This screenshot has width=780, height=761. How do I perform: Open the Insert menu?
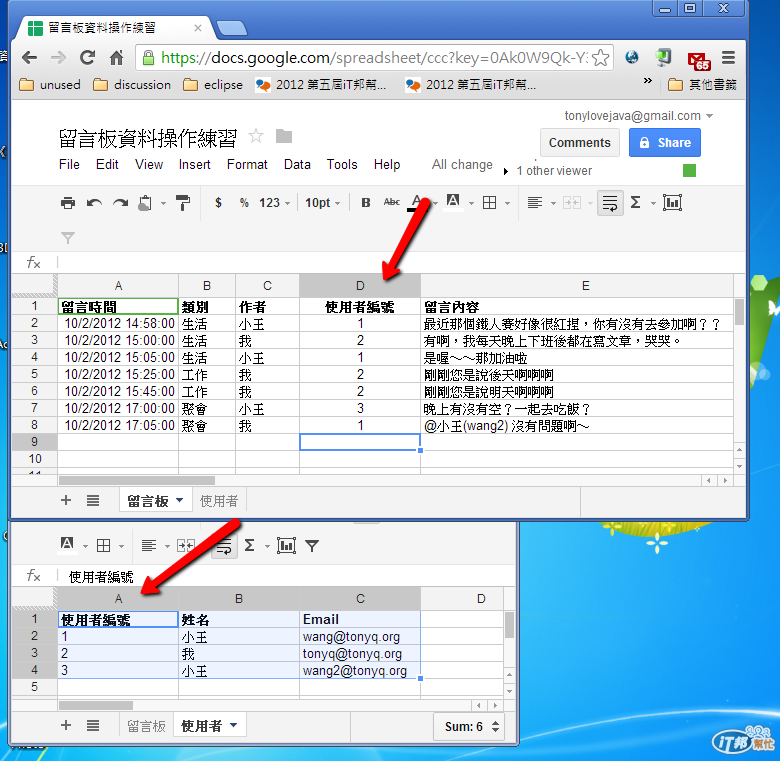(195, 165)
